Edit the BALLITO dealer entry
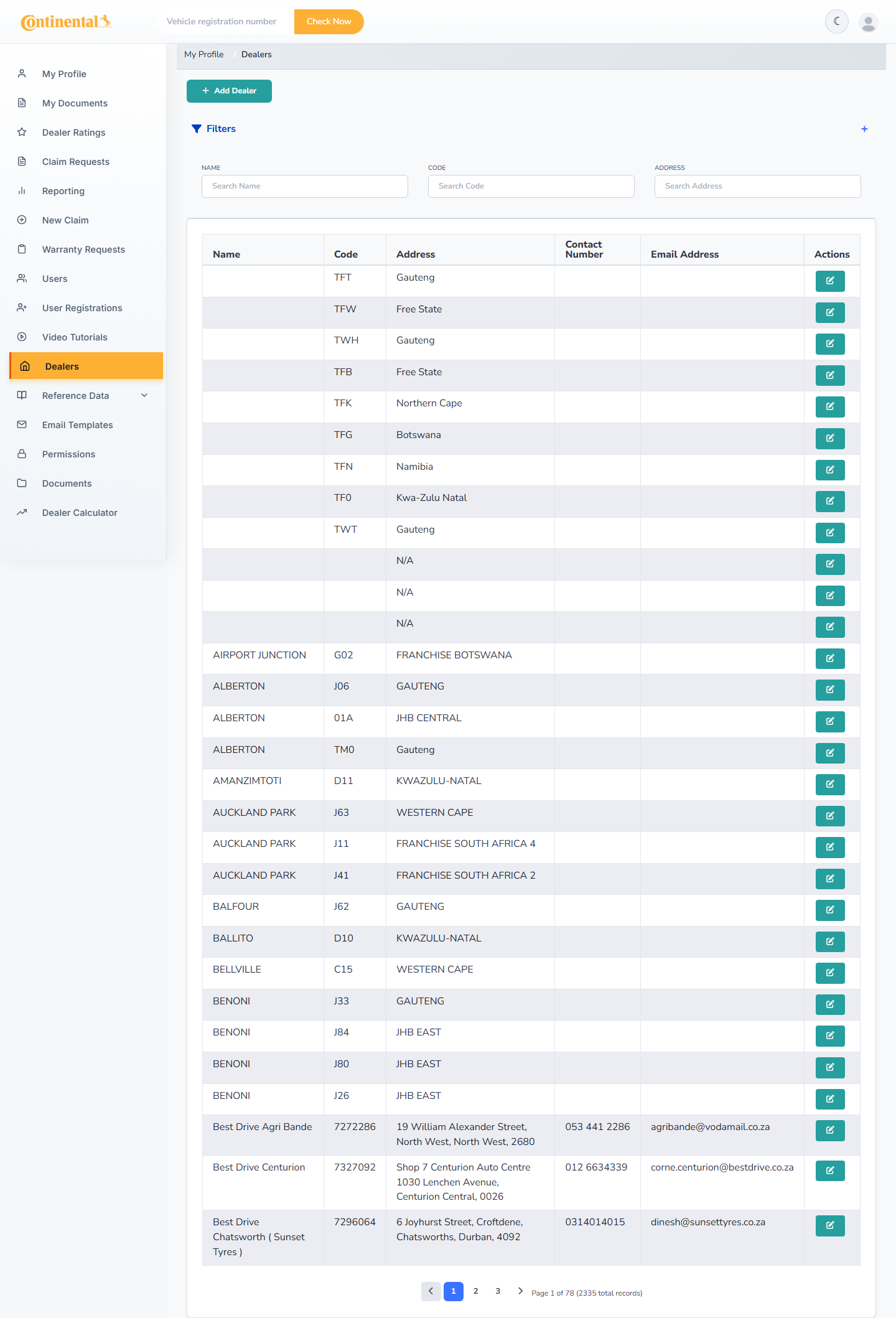The width and height of the screenshot is (896, 1318). pos(830,942)
